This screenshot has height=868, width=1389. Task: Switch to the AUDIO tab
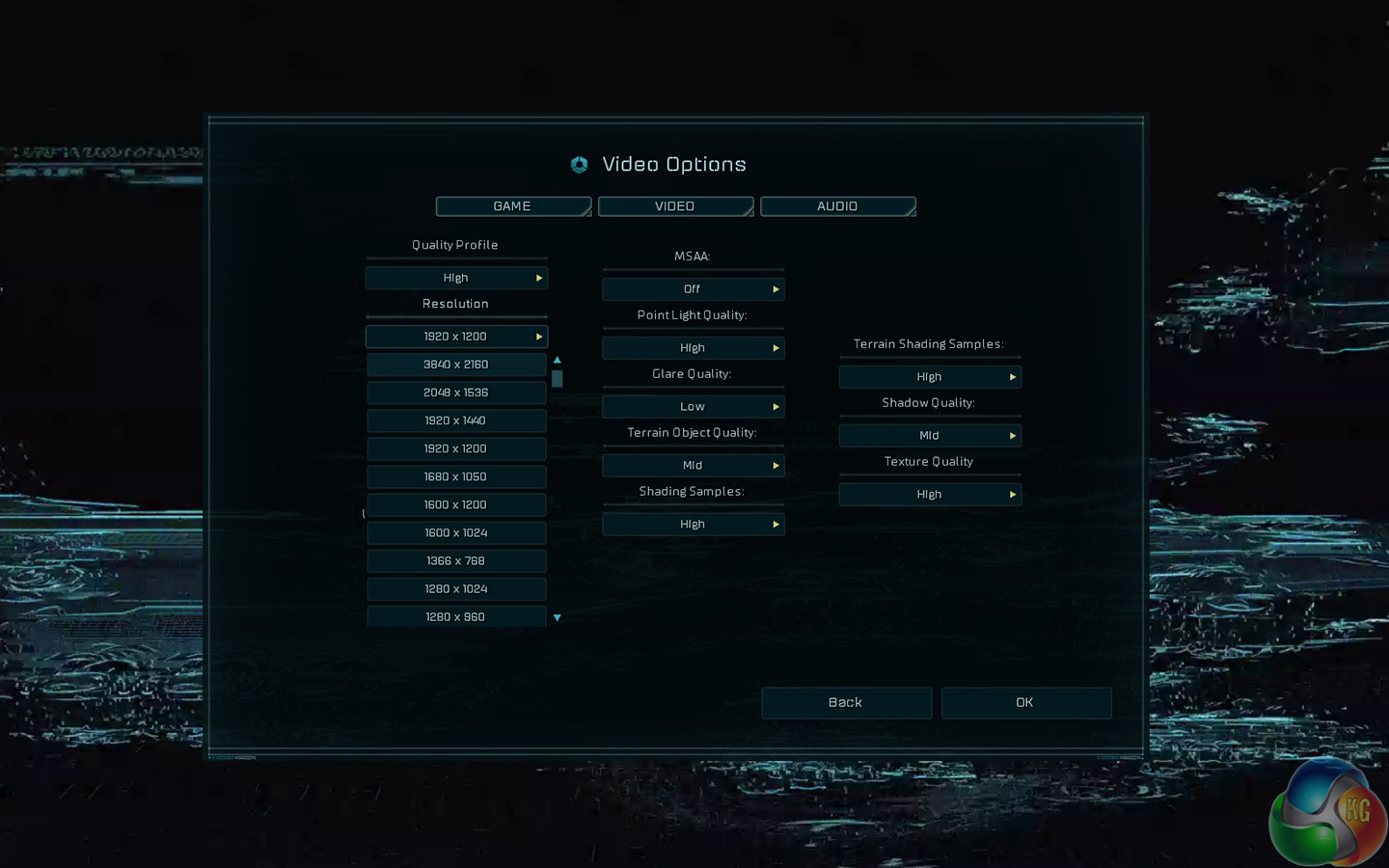click(837, 206)
